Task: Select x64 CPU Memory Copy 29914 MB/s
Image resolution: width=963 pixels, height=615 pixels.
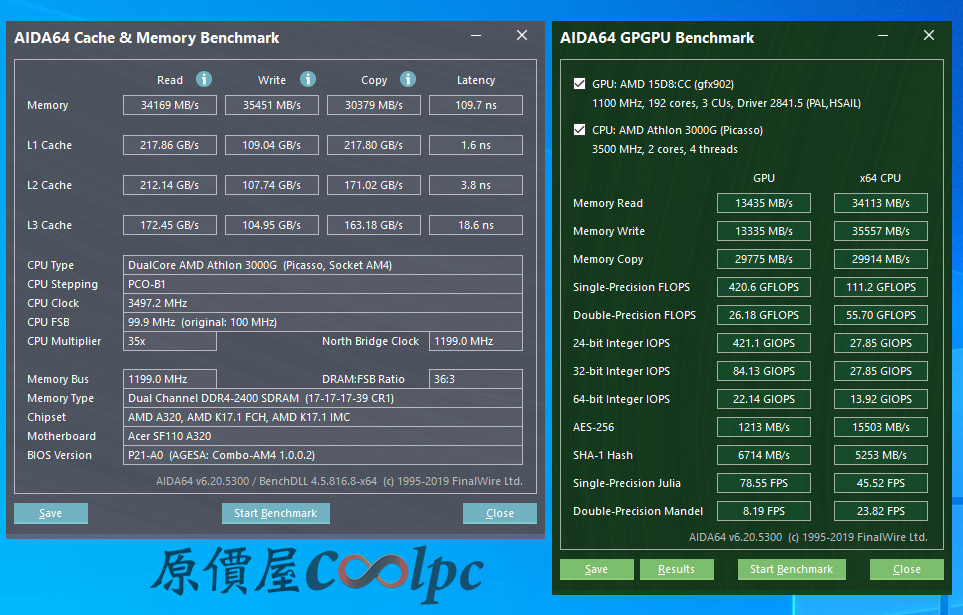Action: point(881,259)
